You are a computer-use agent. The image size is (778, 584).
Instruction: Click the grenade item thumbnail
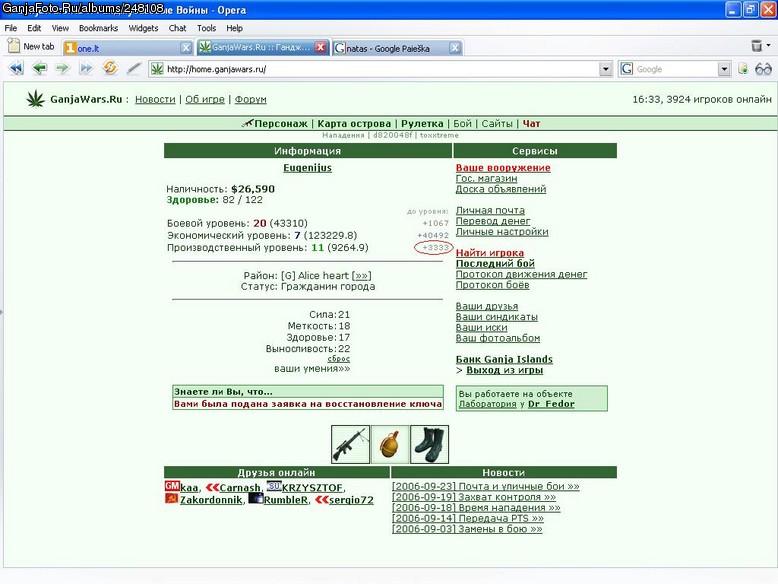tap(390, 444)
